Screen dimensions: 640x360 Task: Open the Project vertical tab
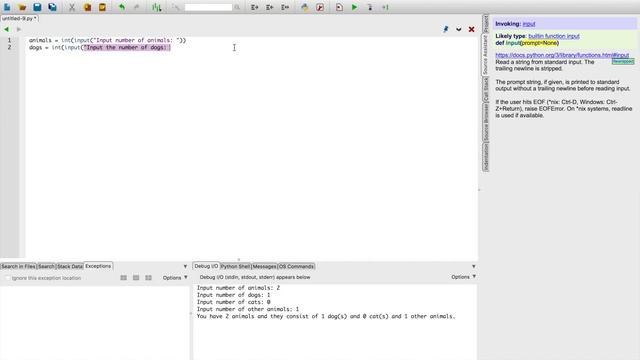coord(486,24)
